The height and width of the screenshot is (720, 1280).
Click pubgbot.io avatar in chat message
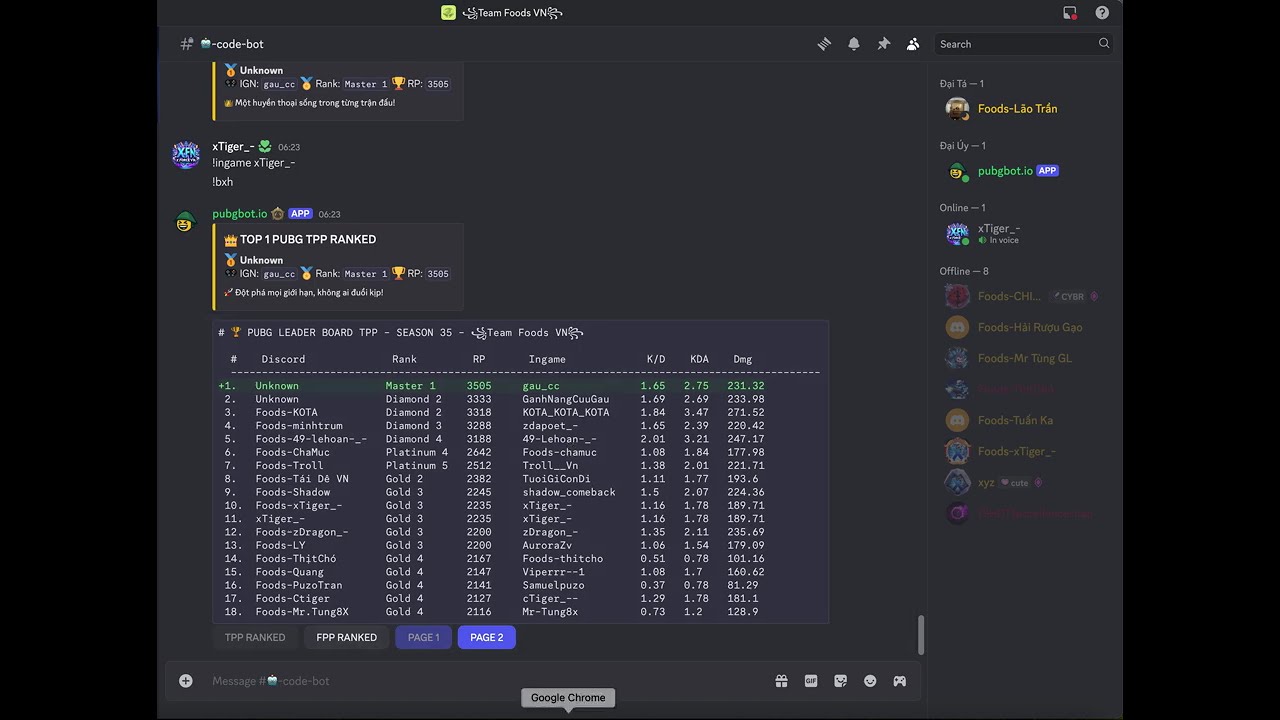(x=186, y=222)
